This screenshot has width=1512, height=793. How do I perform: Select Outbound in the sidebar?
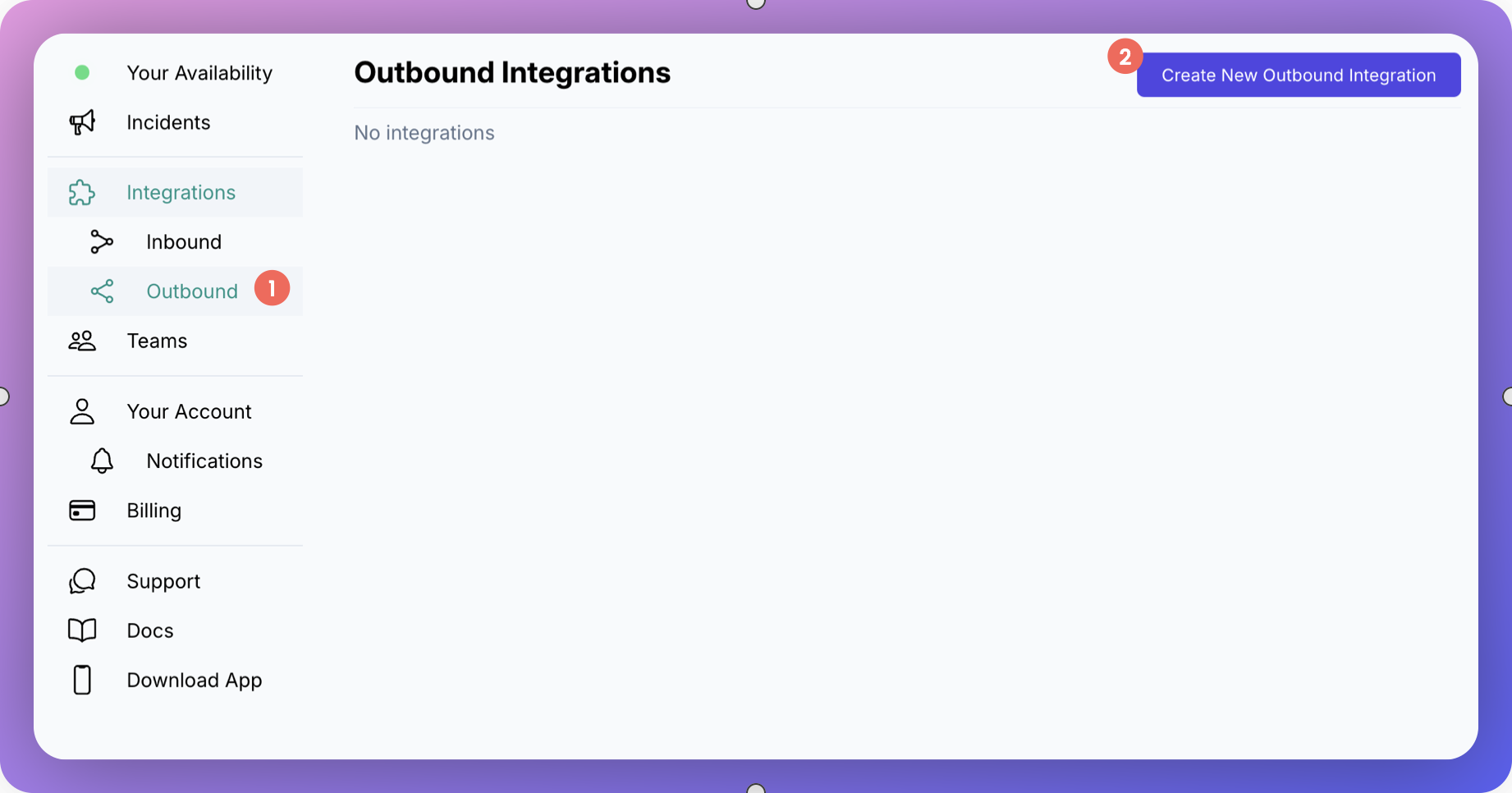click(x=175, y=291)
